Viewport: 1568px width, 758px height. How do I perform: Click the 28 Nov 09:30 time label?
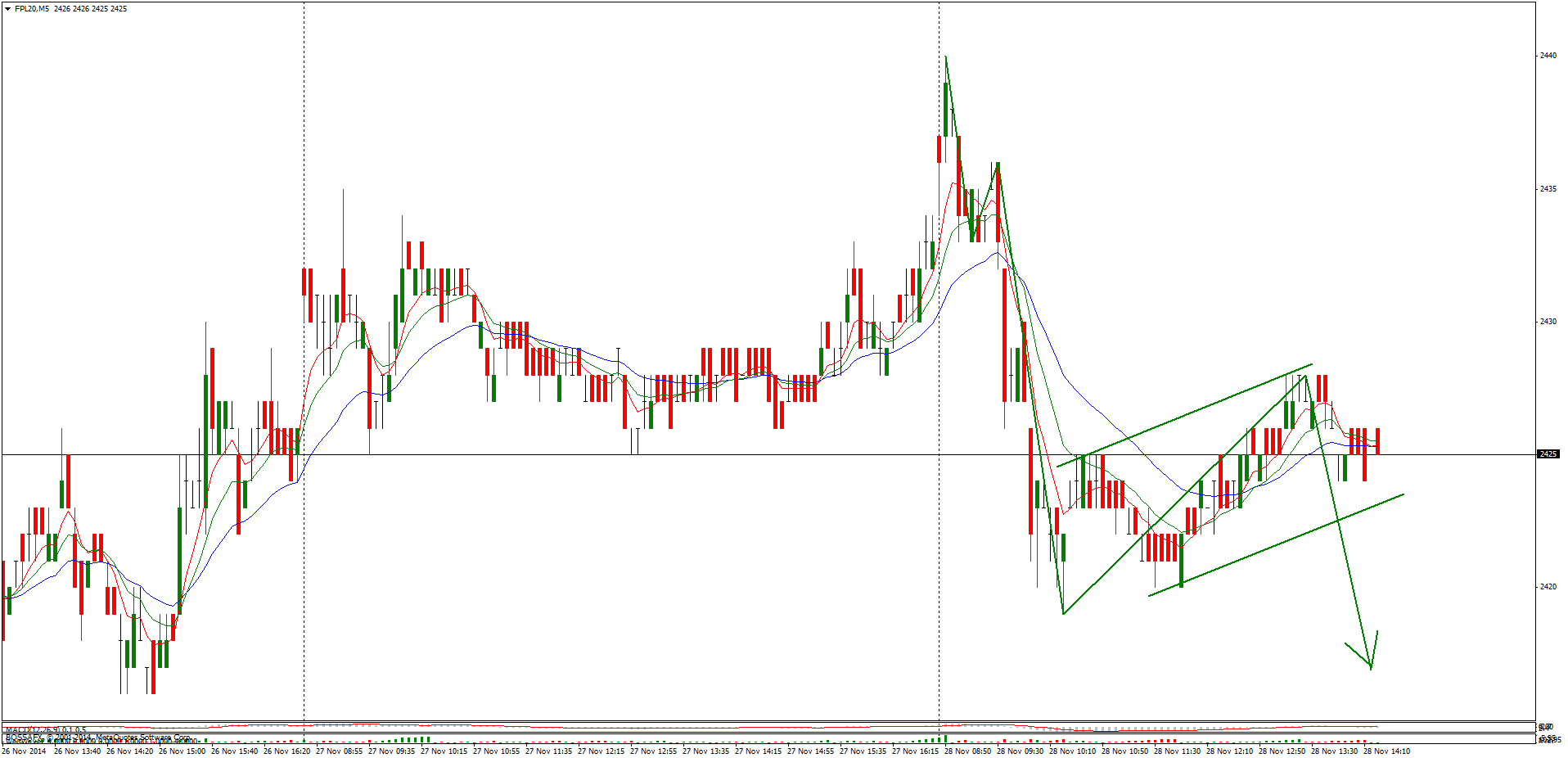click(x=1020, y=751)
